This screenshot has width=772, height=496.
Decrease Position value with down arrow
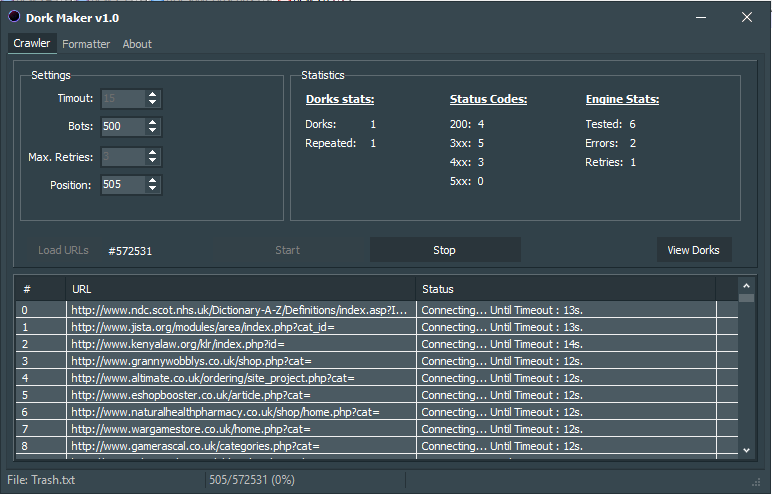click(x=152, y=189)
